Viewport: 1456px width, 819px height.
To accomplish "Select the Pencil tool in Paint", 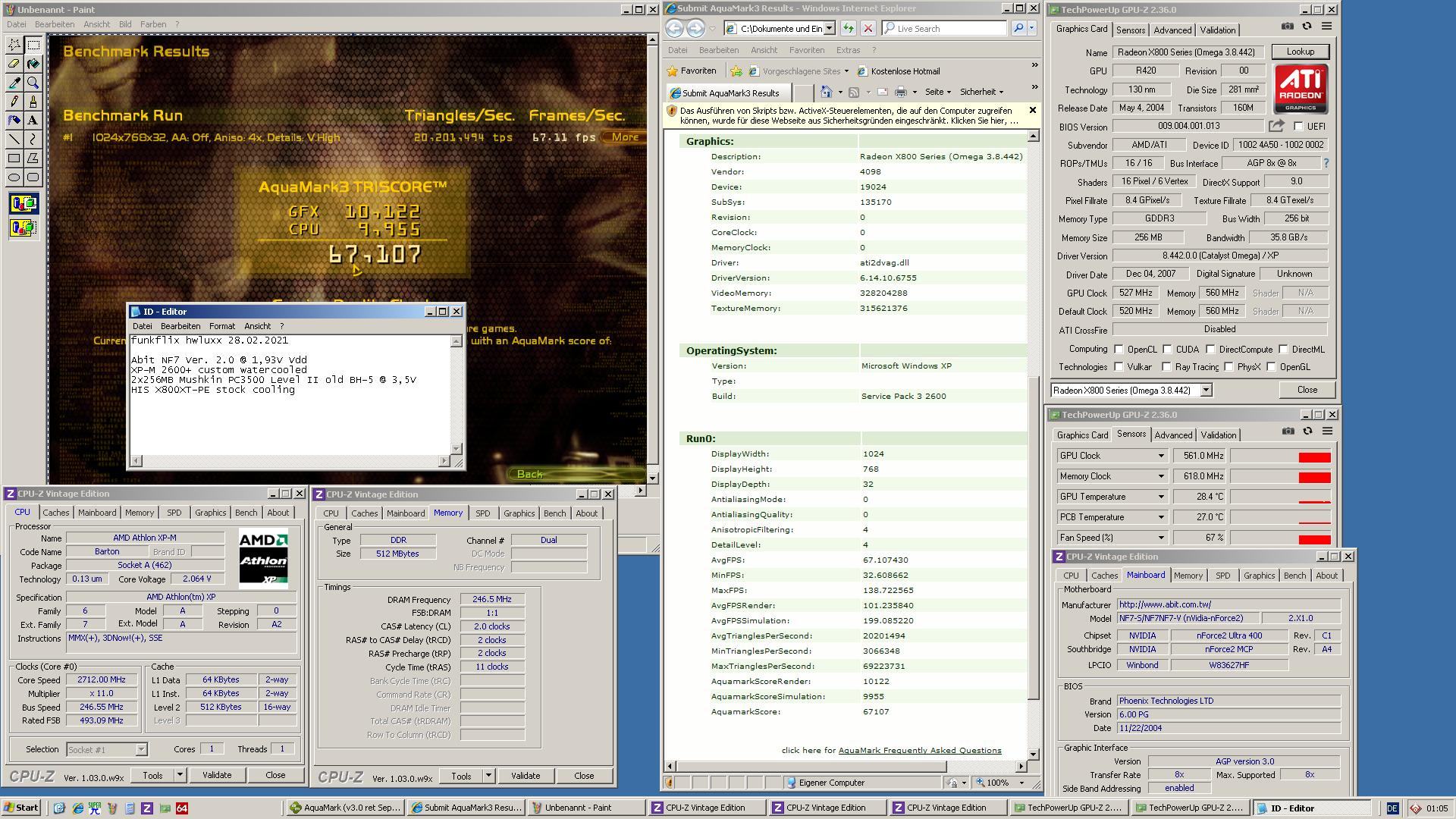I will coord(14,102).
